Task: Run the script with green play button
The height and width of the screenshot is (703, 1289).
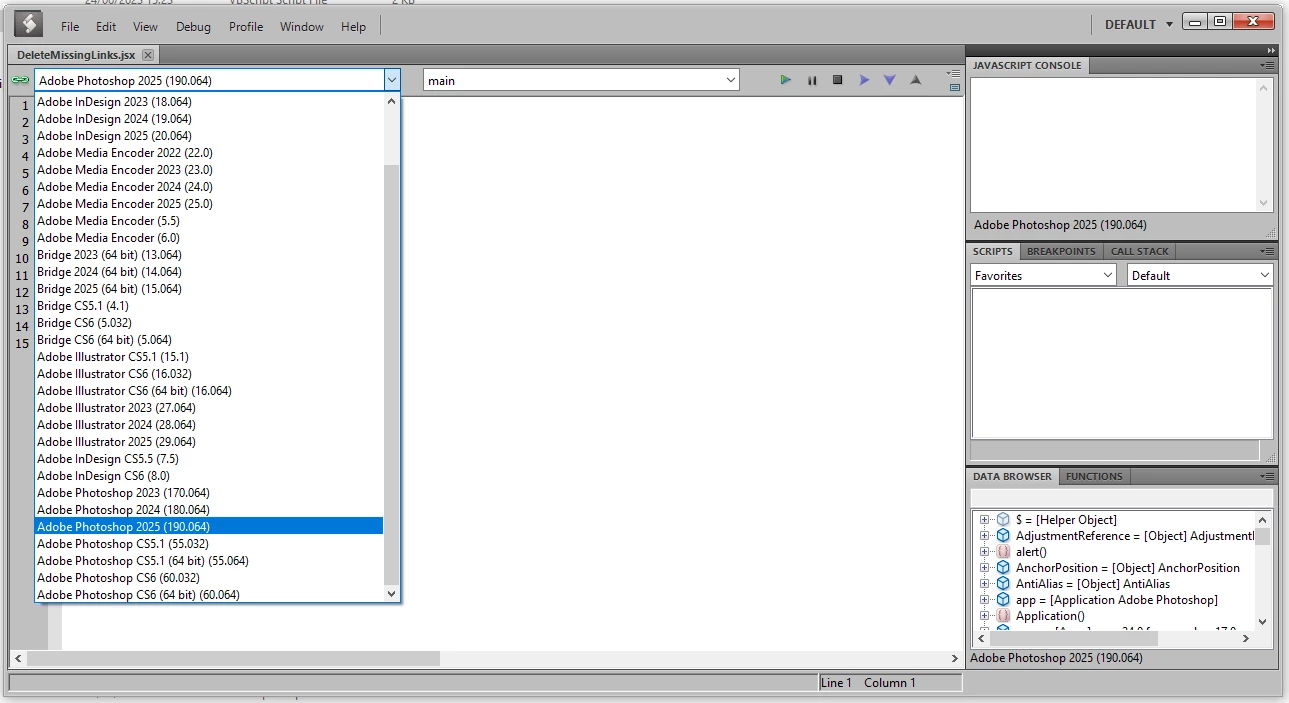Action: click(786, 80)
